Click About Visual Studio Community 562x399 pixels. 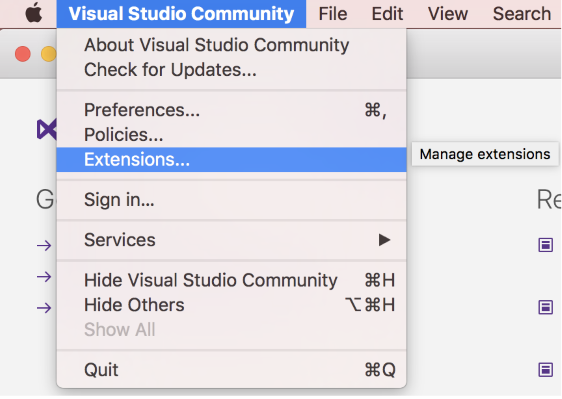(x=232, y=45)
